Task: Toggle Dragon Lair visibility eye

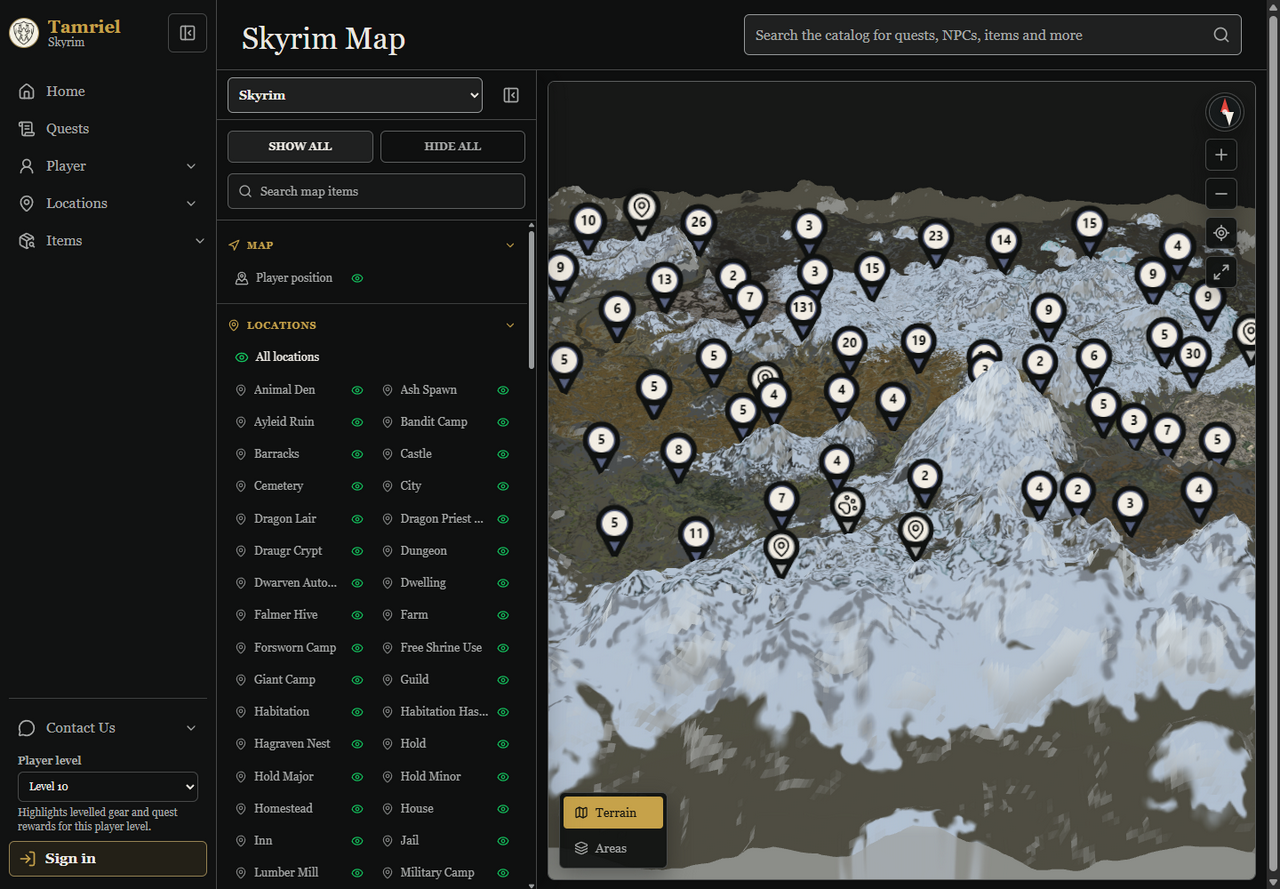Action: tap(357, 519)
